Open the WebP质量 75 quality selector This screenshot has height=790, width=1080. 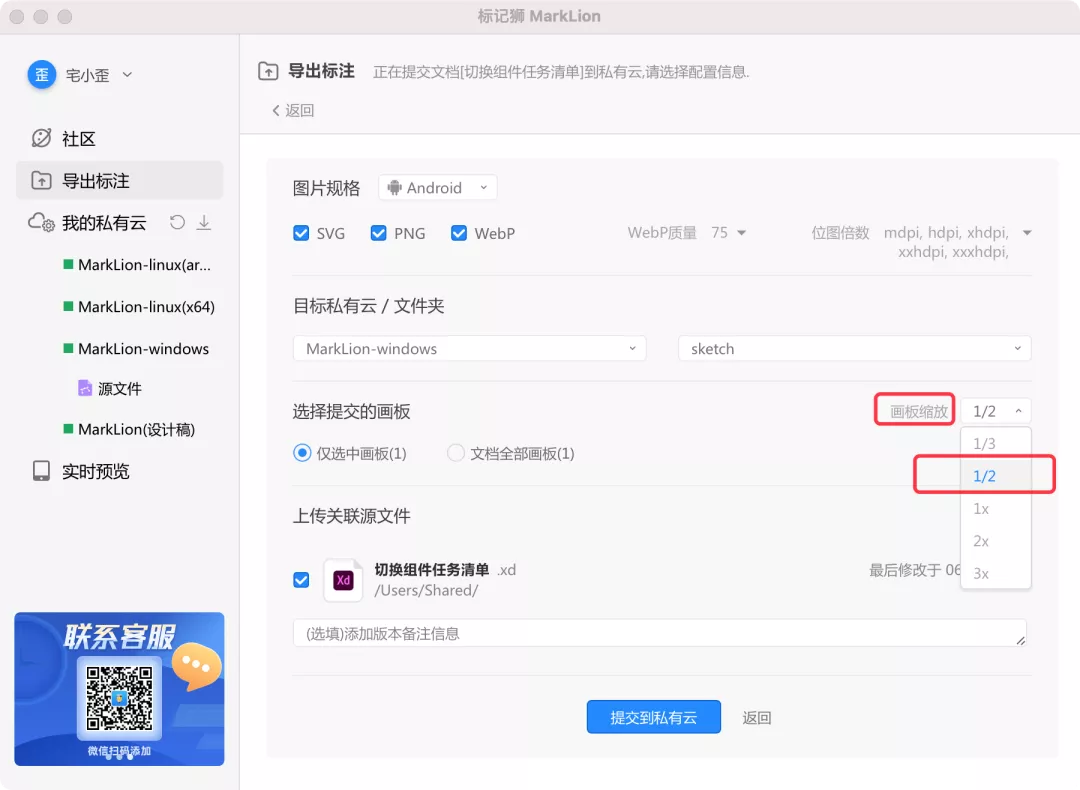click(x=731, y=232)
